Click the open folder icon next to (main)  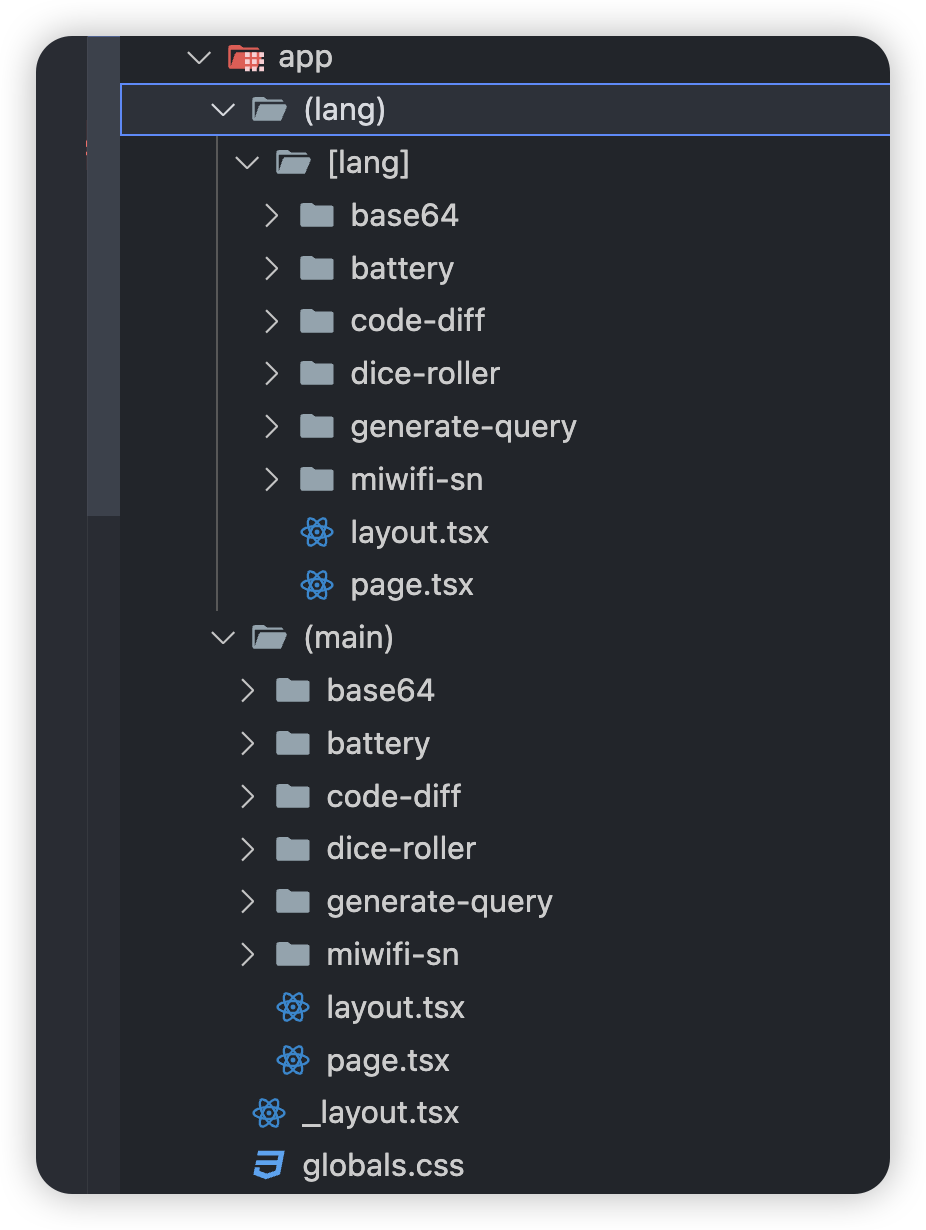[270, 637]
